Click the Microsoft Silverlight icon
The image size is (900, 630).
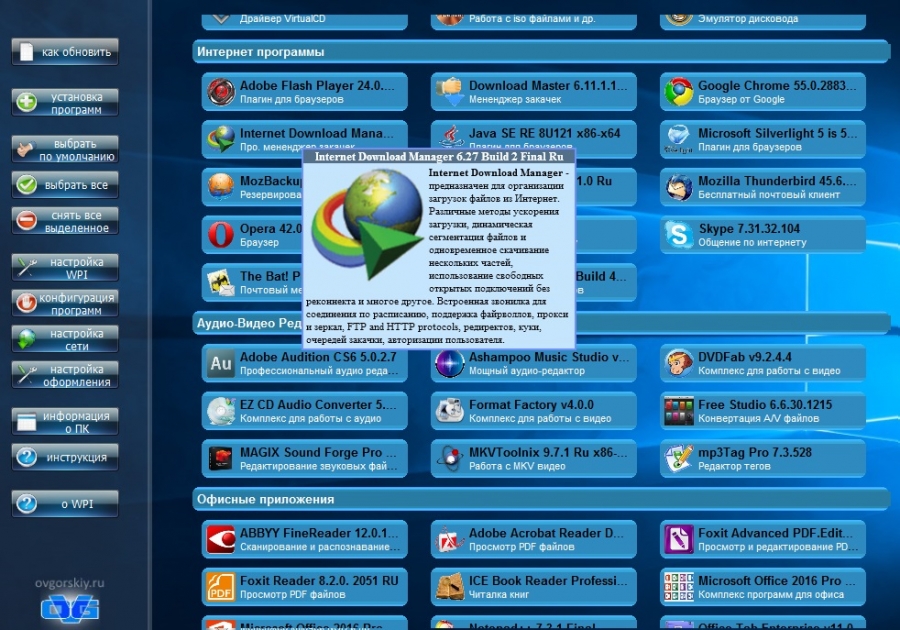(678, 139)
